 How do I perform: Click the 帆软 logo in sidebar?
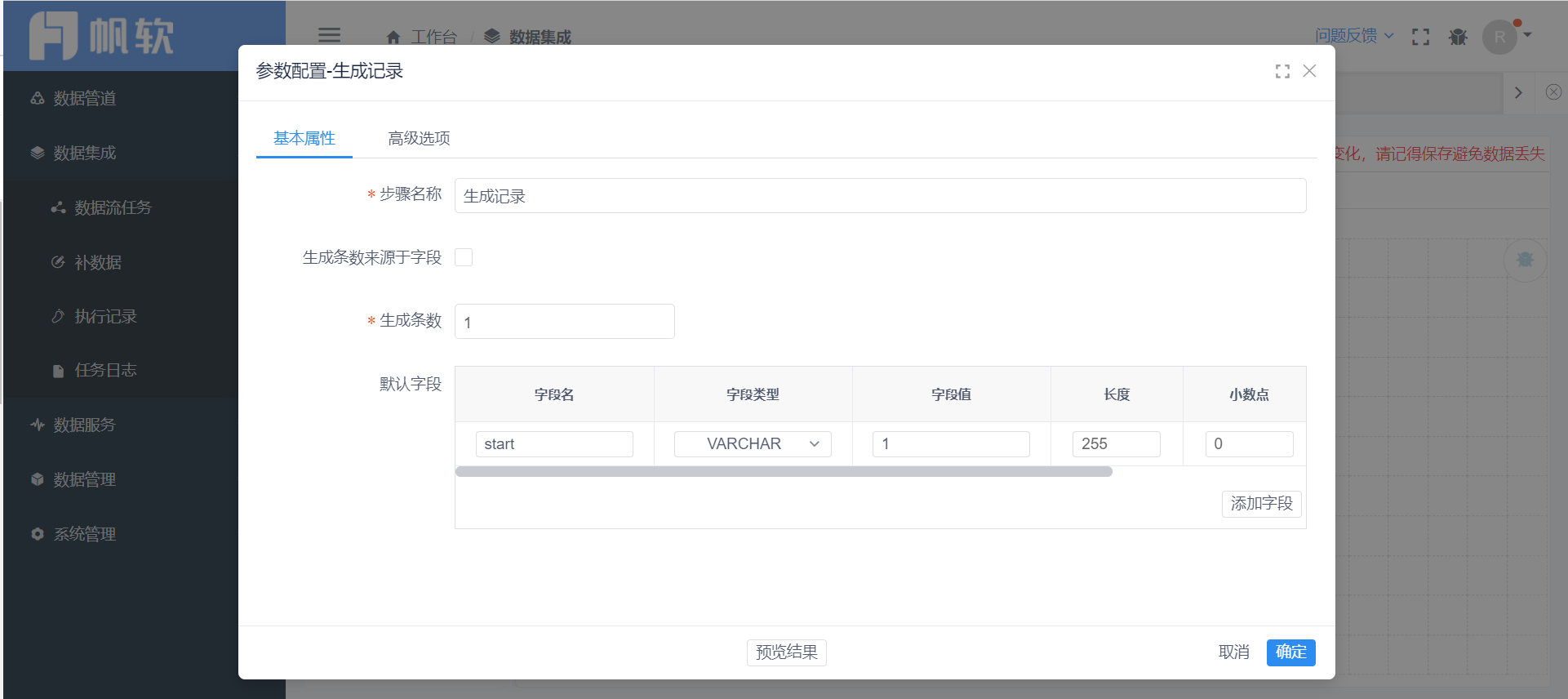click(x=101, y=36)
